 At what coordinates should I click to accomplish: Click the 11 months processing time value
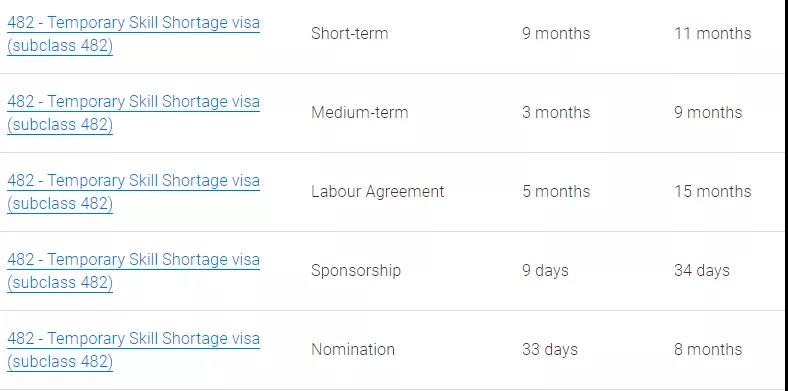point(713,34)
